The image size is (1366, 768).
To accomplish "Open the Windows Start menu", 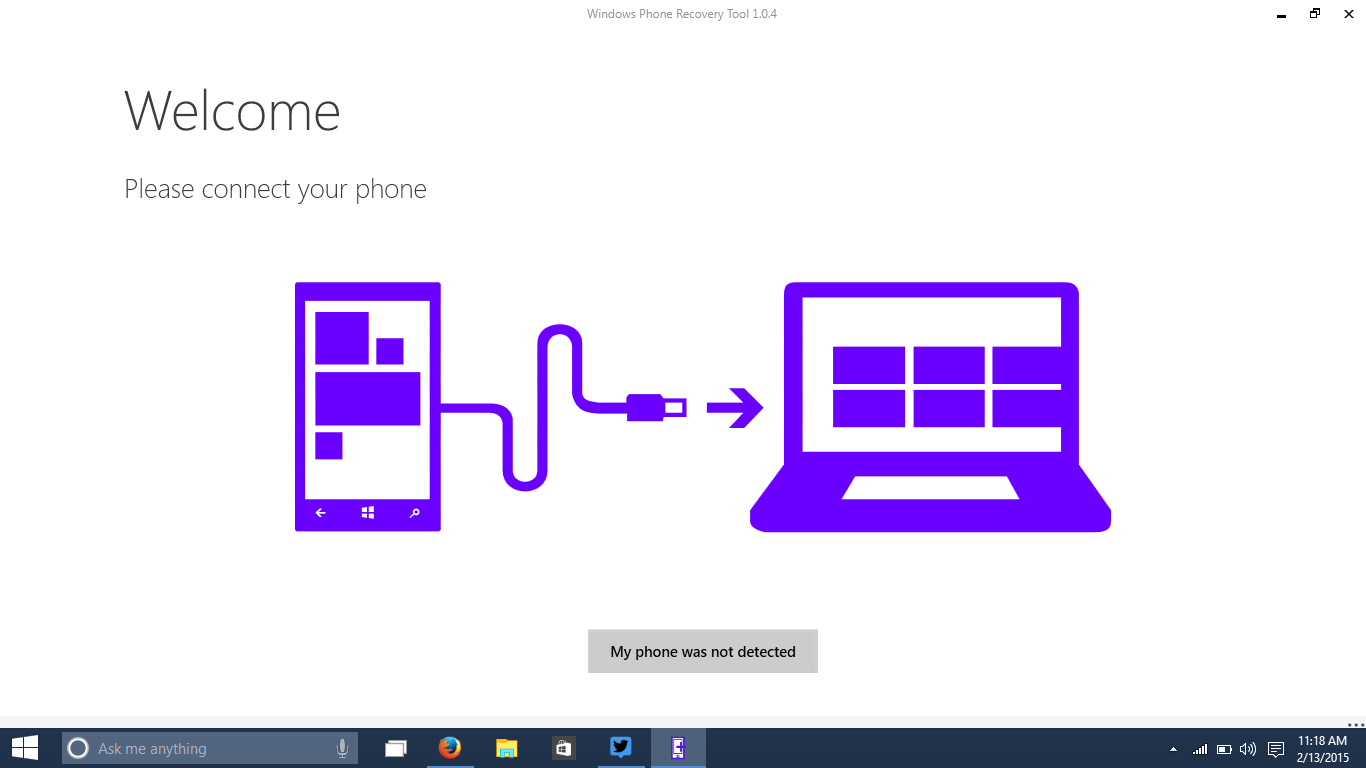I will 25,748.
